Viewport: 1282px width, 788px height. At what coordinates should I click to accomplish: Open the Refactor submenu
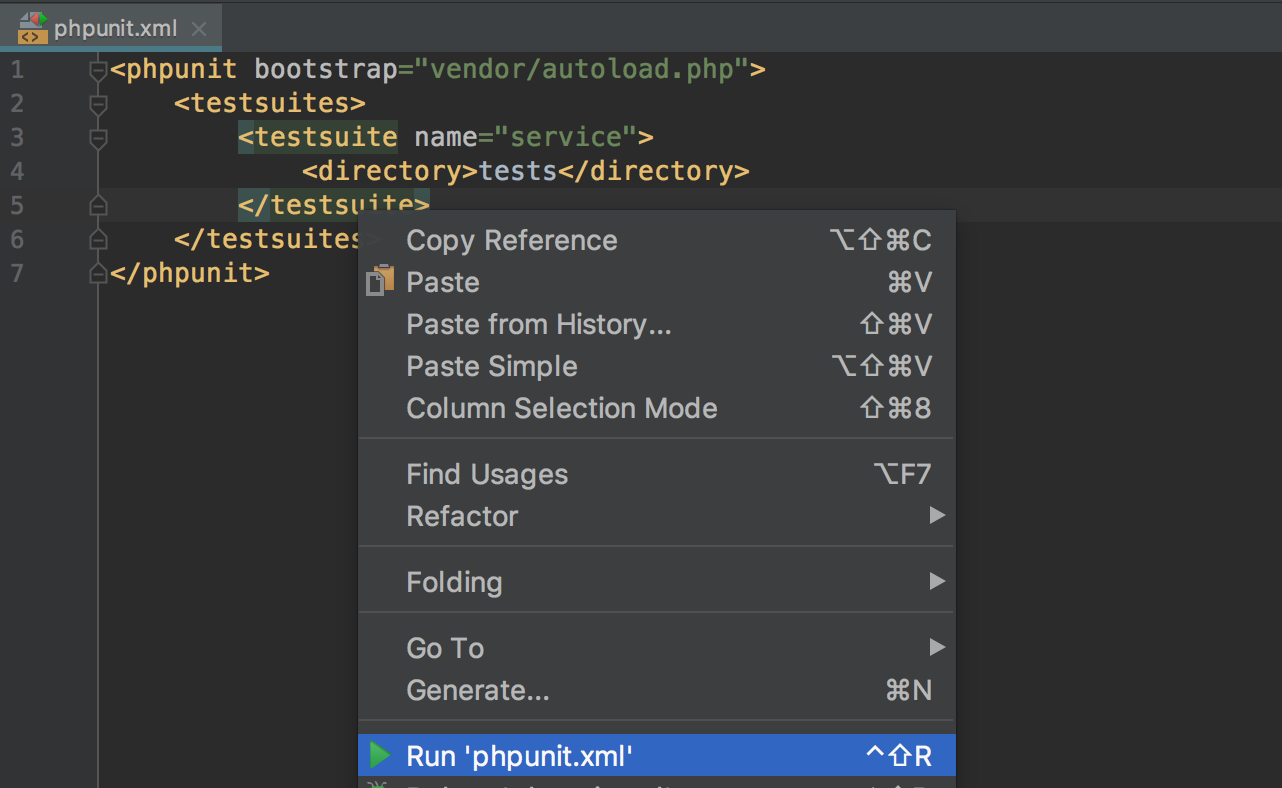point(462,516)
